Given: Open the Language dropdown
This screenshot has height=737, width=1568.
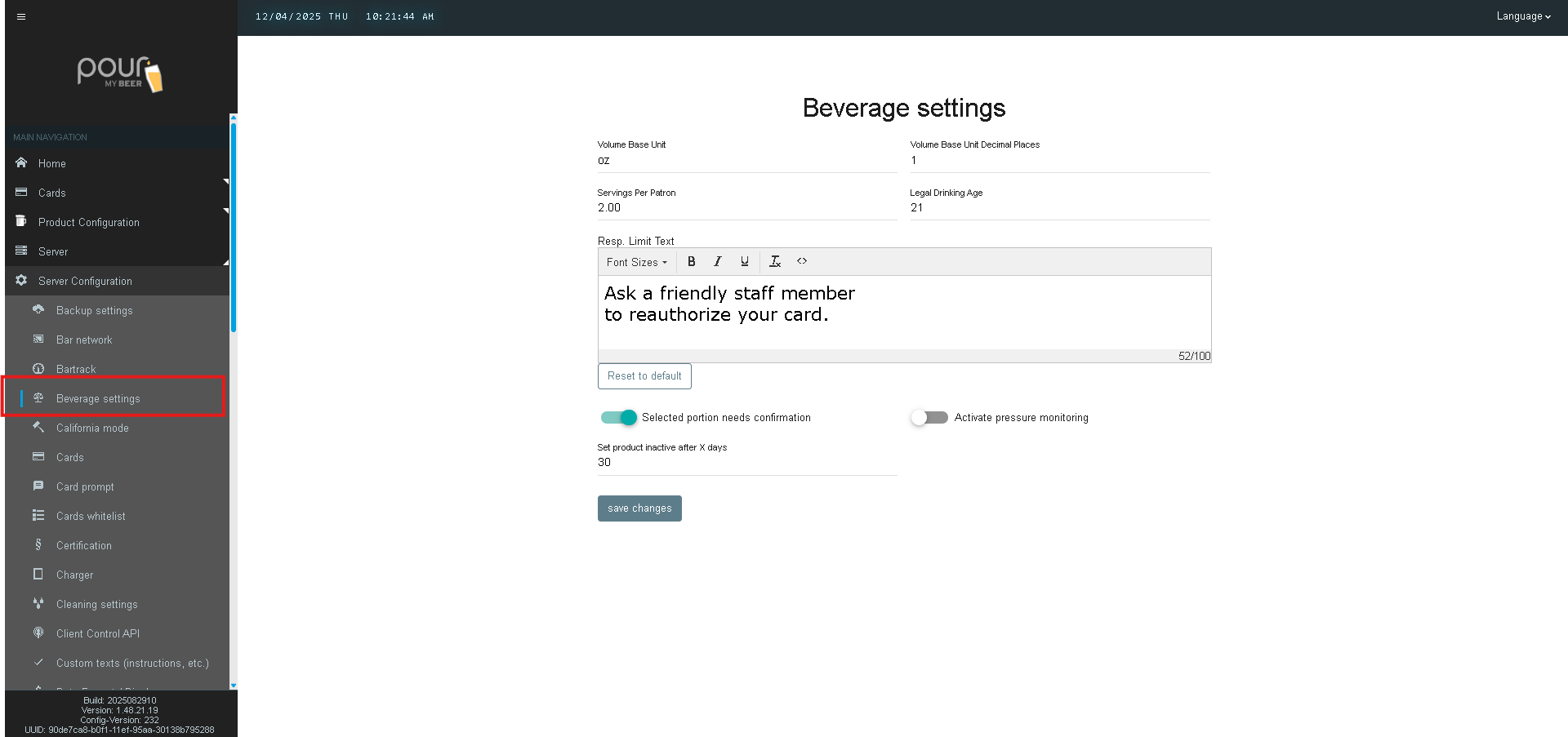Looking at the screenshot, I should (1523, 16).
